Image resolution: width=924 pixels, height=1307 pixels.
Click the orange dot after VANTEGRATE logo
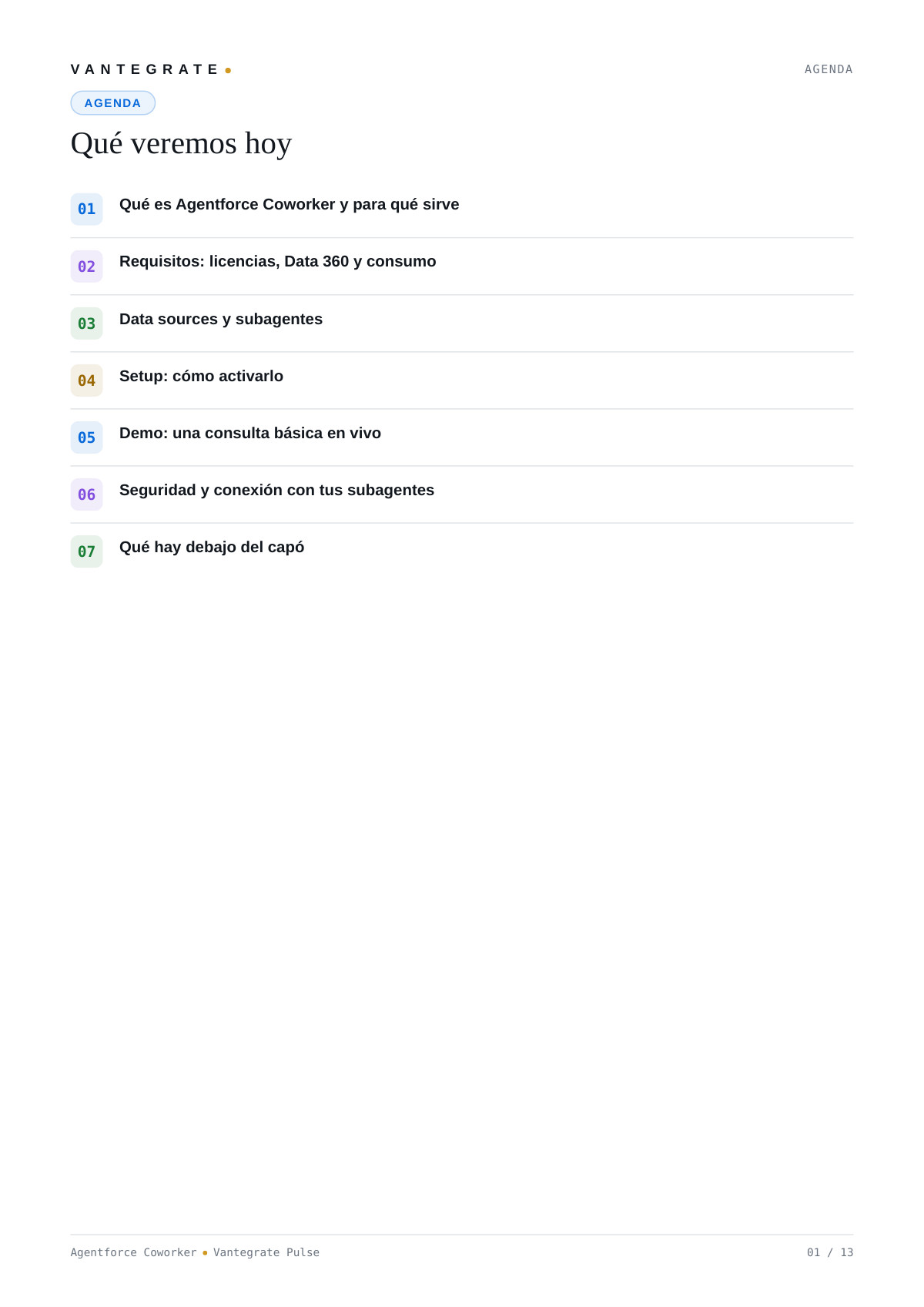(228, 70)
